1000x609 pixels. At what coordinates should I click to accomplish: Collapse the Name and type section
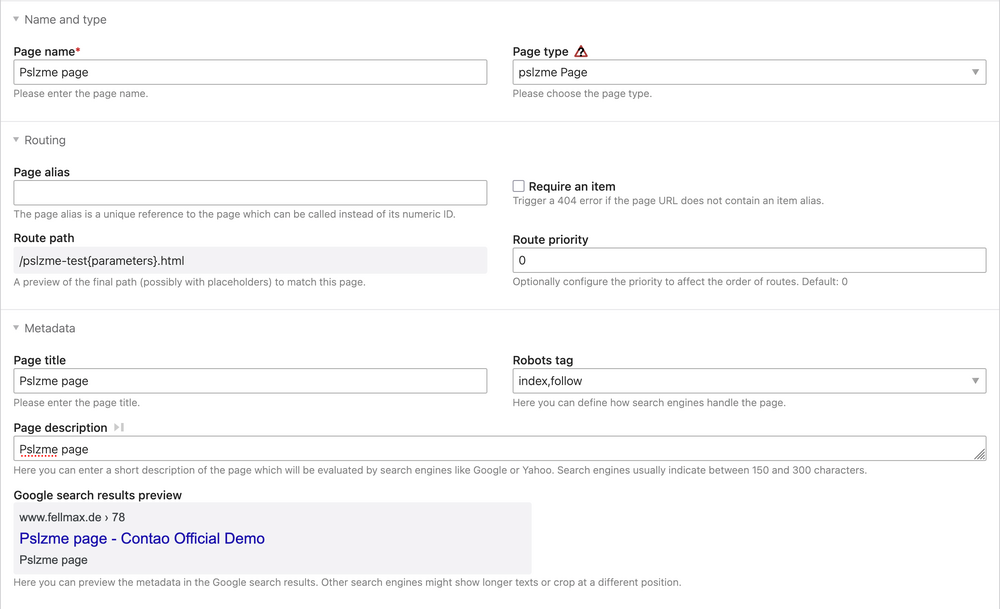[59, 20]
